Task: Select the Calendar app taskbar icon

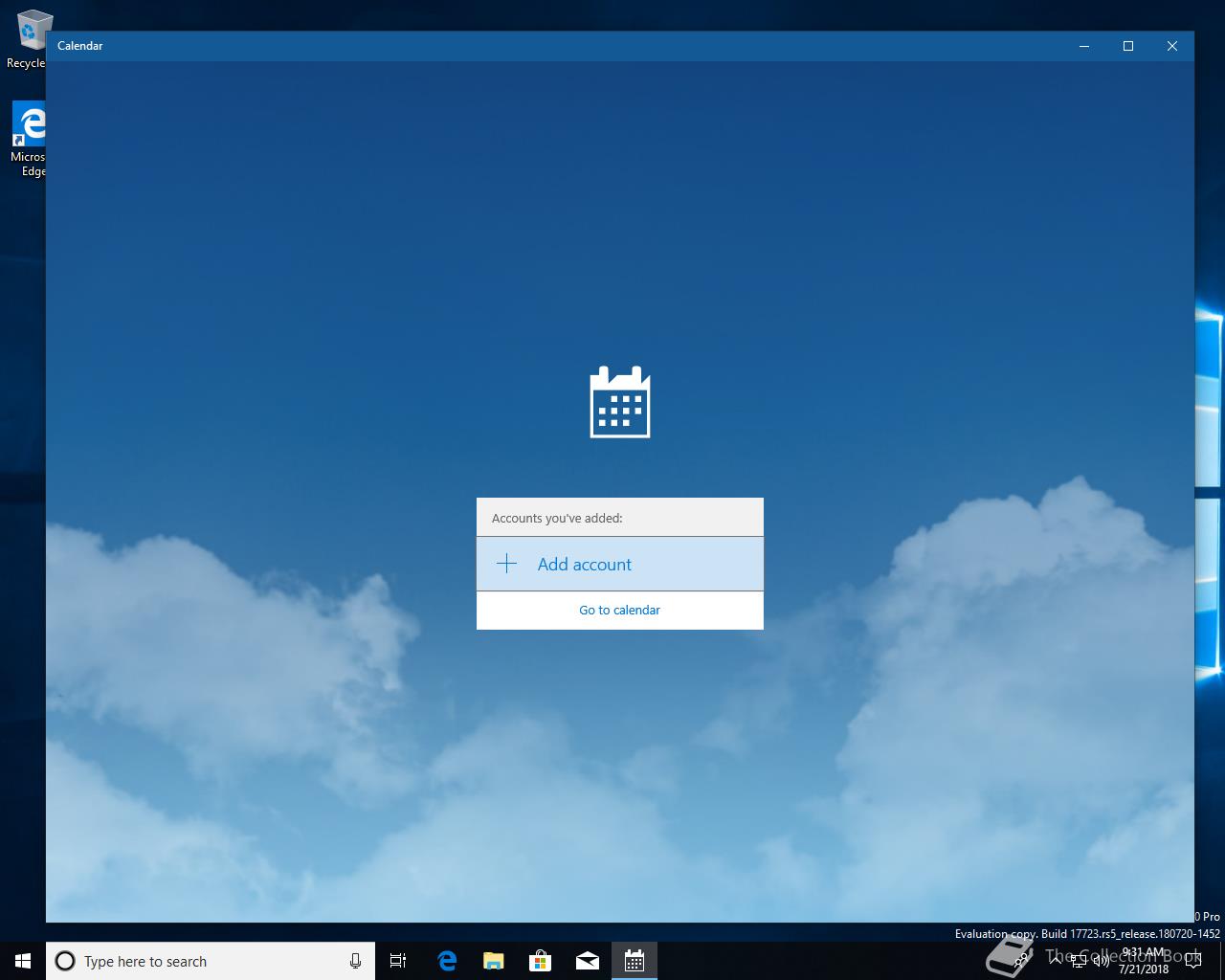Action: (634, 961)
